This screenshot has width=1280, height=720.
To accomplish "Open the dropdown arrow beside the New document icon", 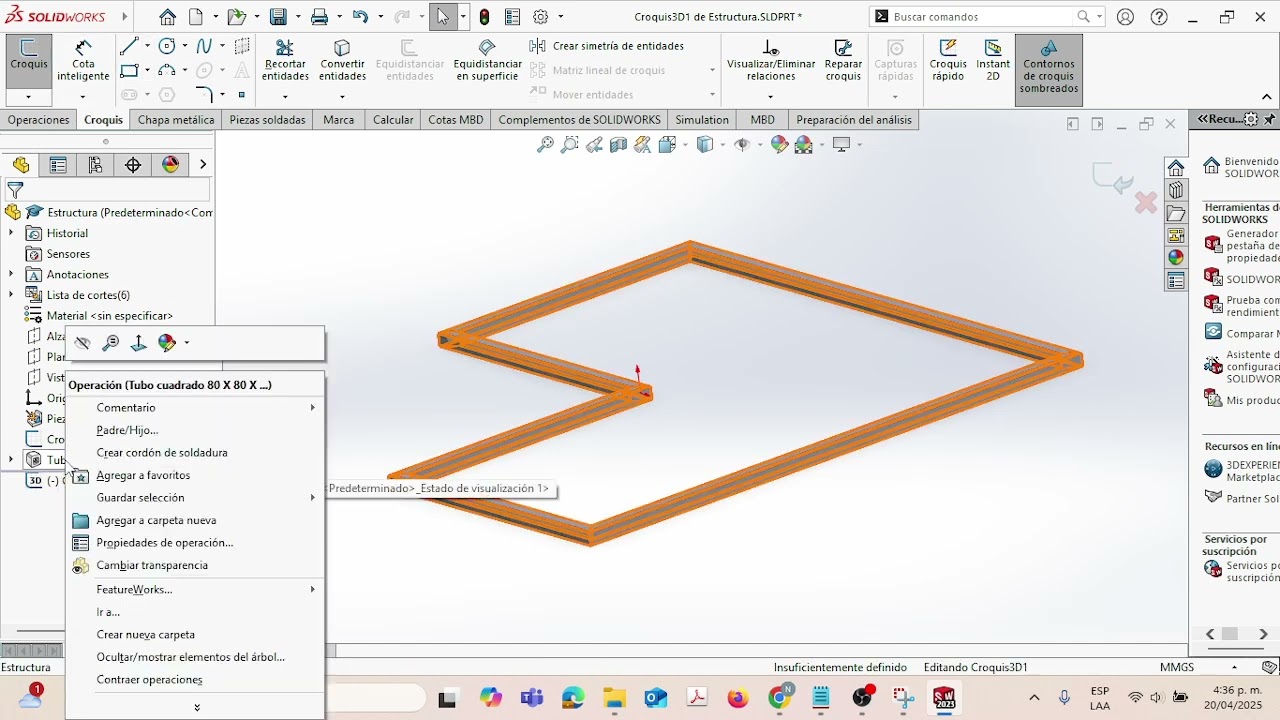I will click(x=213, y=17).
